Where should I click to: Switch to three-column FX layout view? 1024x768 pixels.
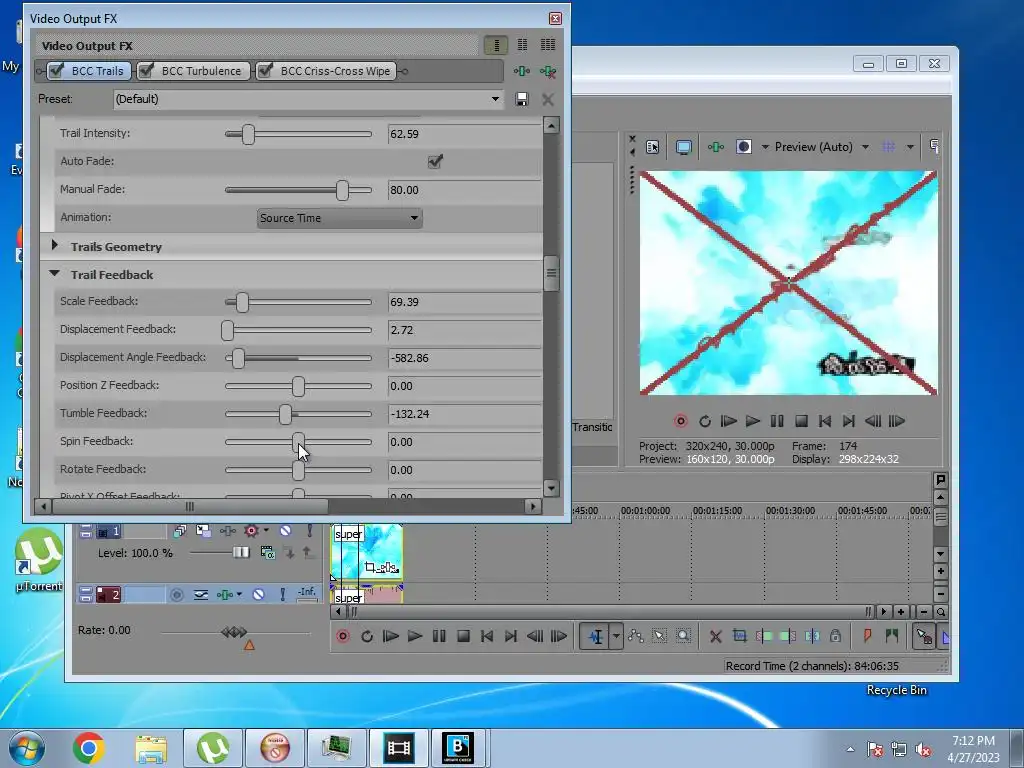tap(548, 45)
